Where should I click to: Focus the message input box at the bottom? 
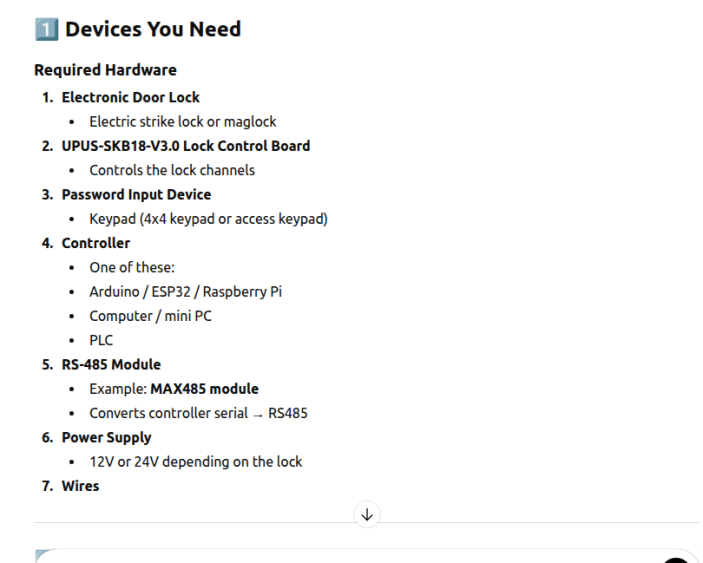click(x=350, y=556)
